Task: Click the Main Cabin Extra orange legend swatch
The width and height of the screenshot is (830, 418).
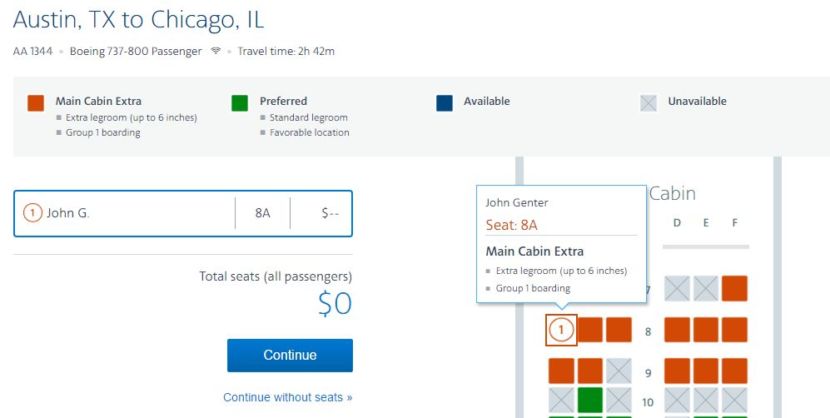Action: click(x=36, y=103)
